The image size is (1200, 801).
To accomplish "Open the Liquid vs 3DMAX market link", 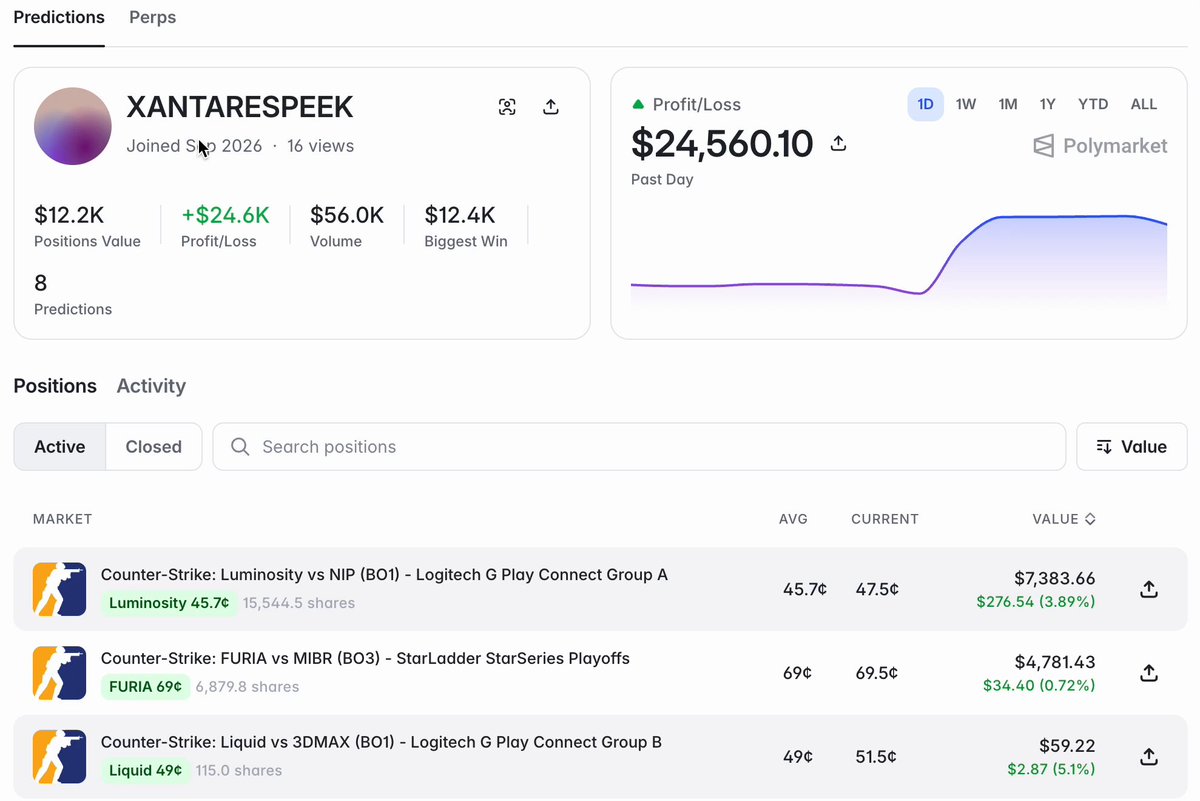I will coord(381,743).
